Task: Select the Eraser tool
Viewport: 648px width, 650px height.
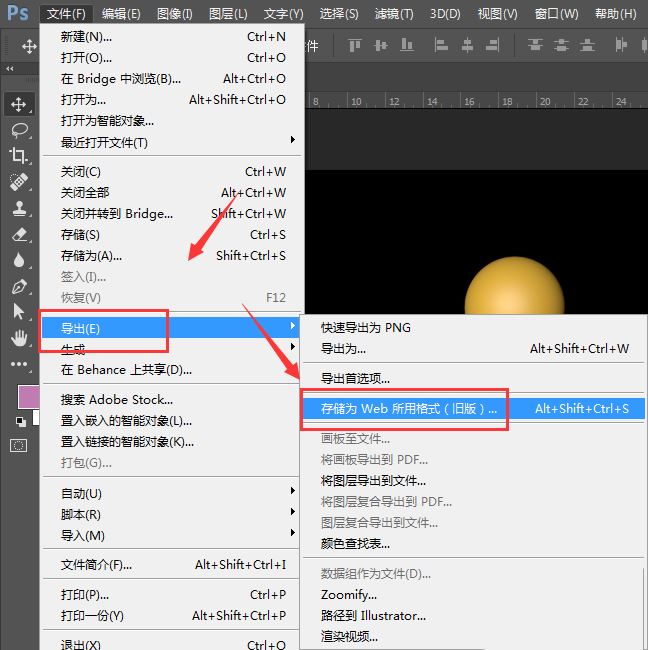Action: pyautogui.click(x=19, y=234)
